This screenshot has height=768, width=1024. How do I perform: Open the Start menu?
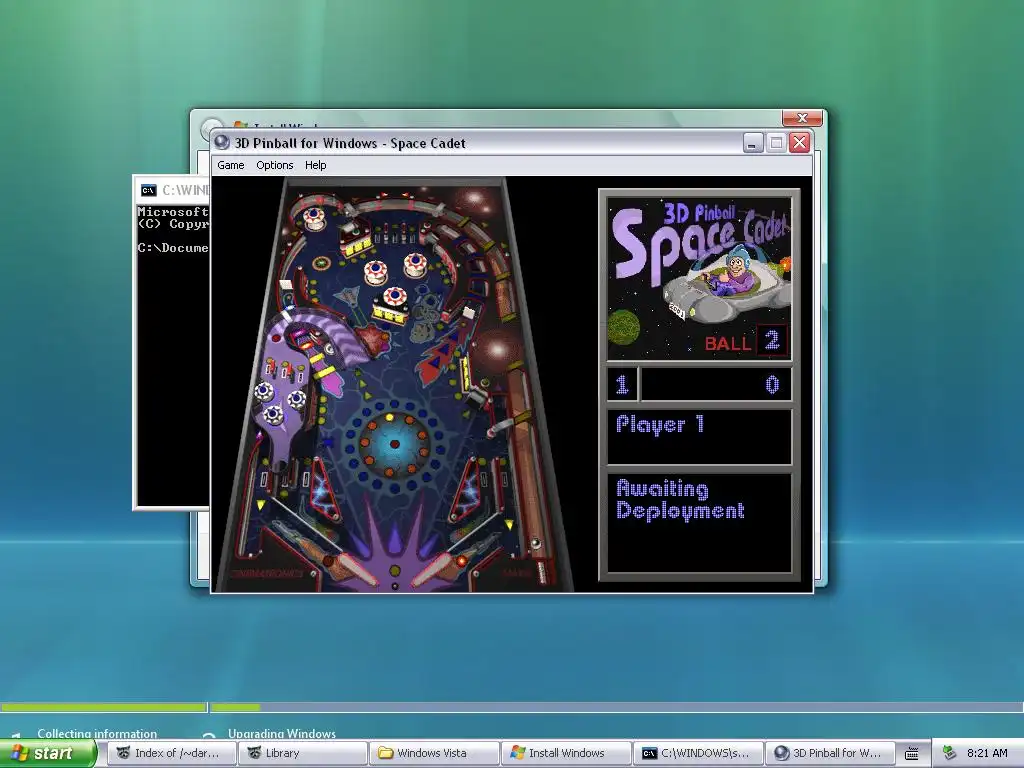(47, 753)
